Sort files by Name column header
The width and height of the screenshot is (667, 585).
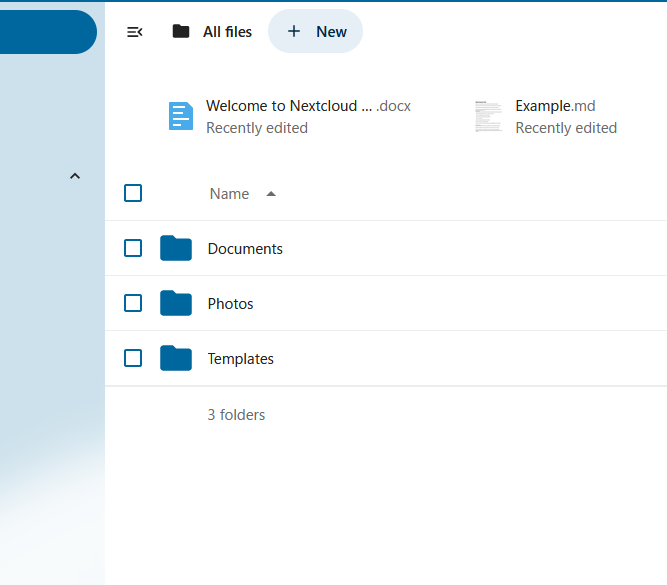229,194
